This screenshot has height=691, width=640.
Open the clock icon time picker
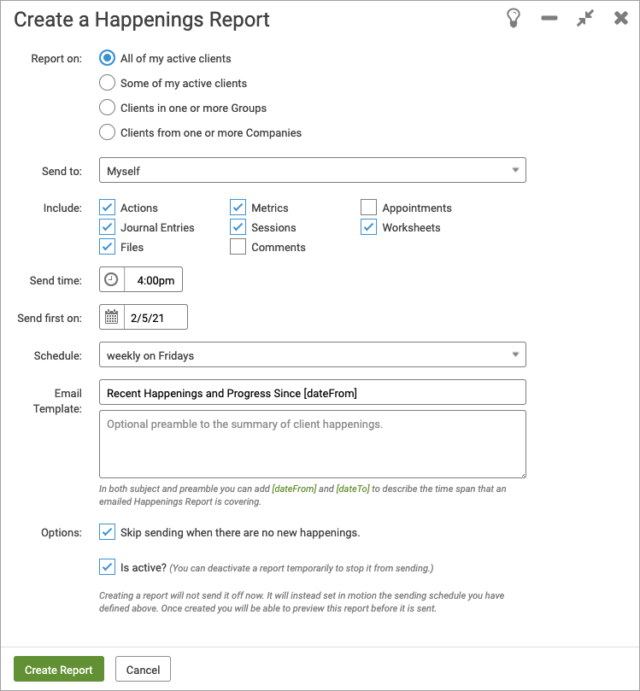(112, 281)
